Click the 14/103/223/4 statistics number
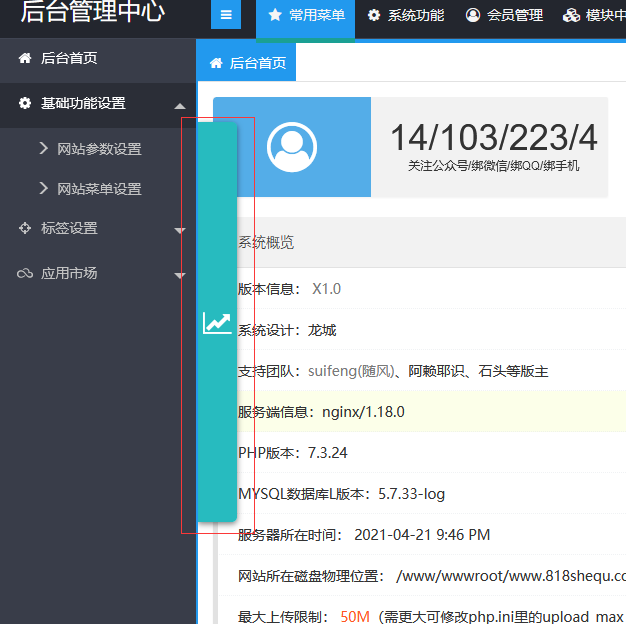The image size is (626, 624). [493, 138]
